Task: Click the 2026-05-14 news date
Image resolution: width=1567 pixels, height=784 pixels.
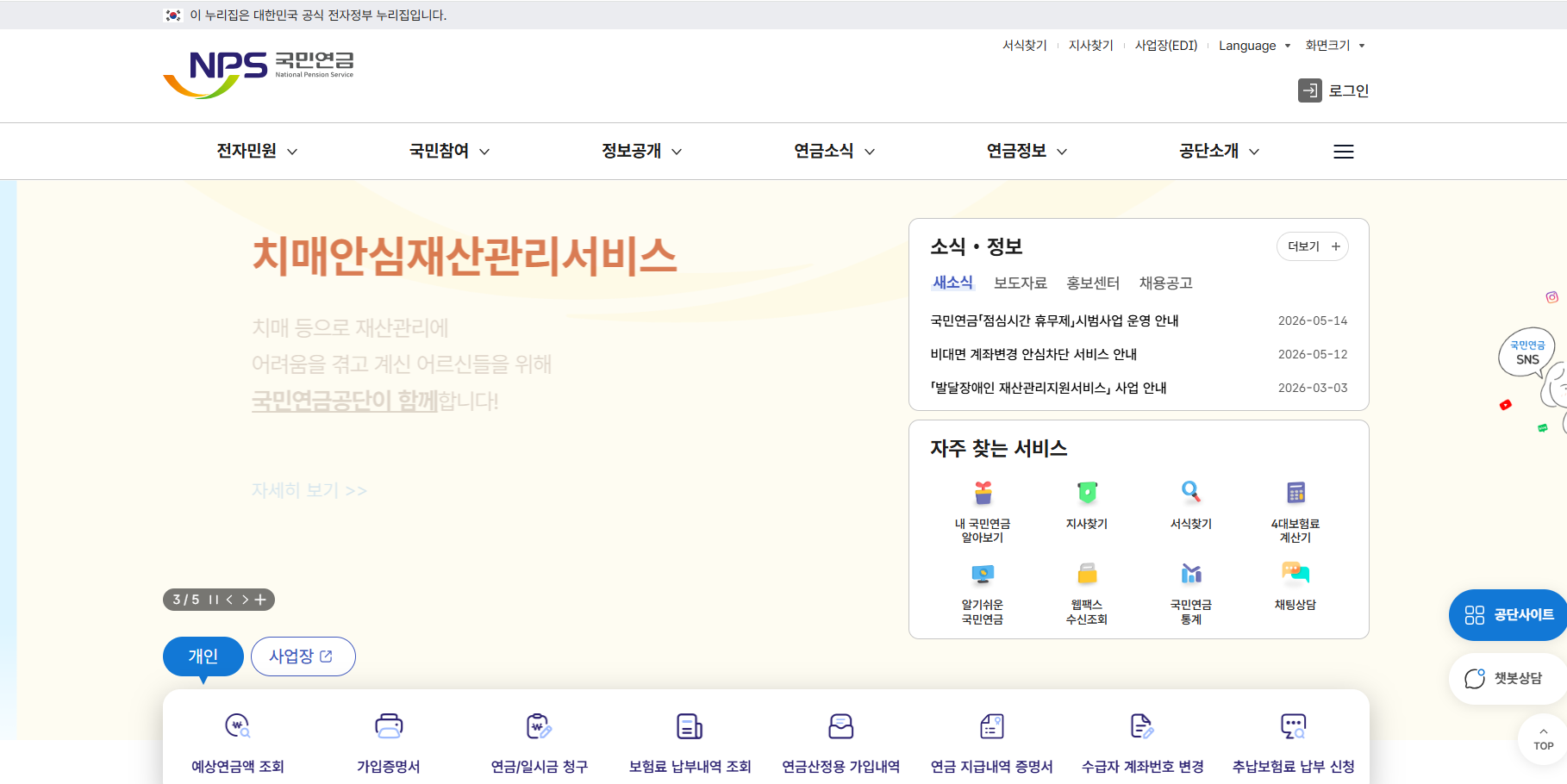Action: point(1313,320)
